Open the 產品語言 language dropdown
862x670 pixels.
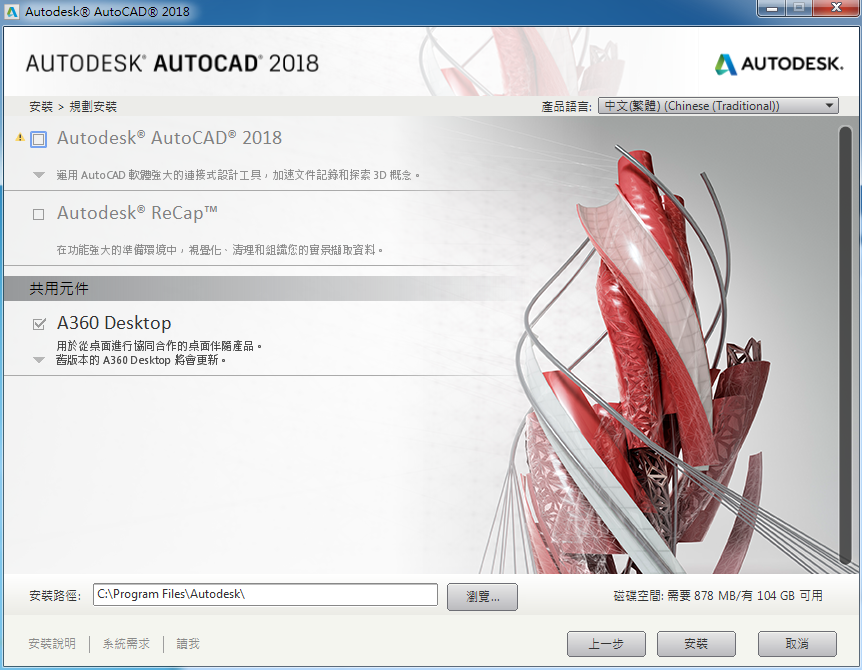pos(718,106)
